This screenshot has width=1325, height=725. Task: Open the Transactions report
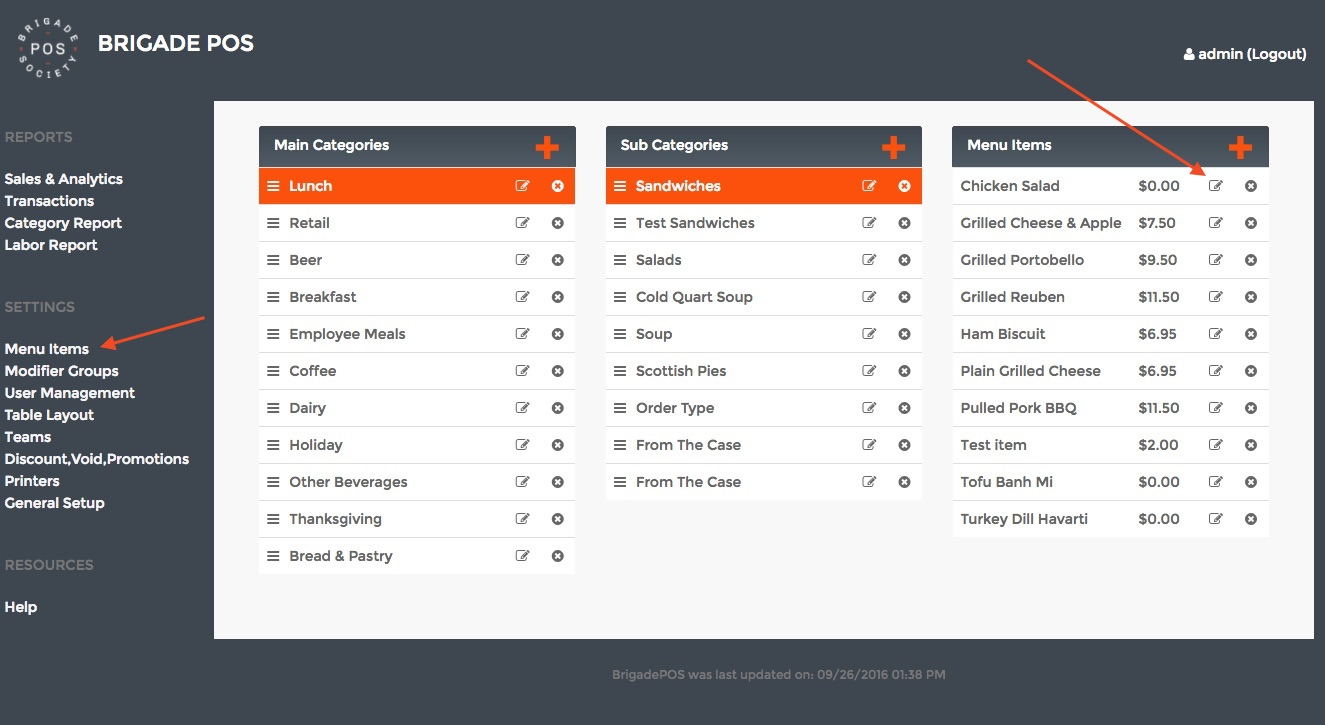click(x=49, y=201)
